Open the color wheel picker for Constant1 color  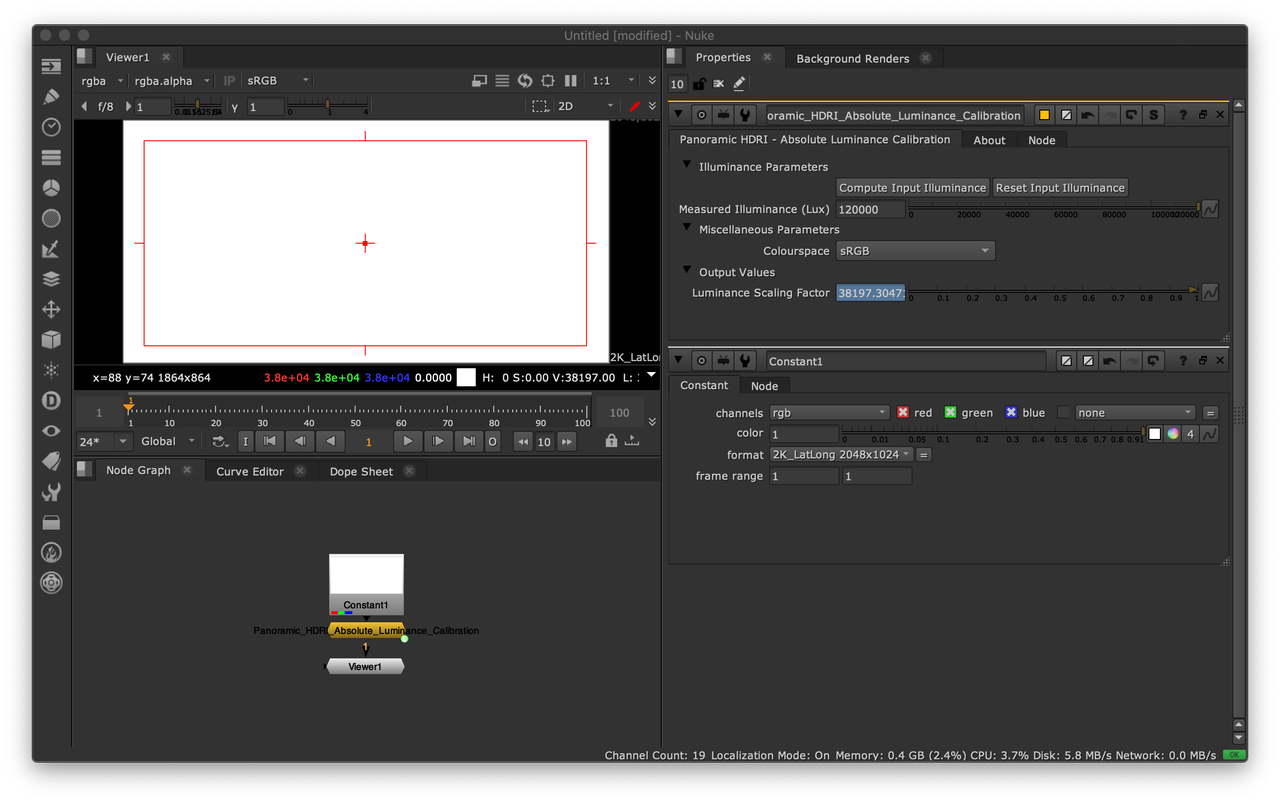pyautogui.click(x=1173, y=434)
